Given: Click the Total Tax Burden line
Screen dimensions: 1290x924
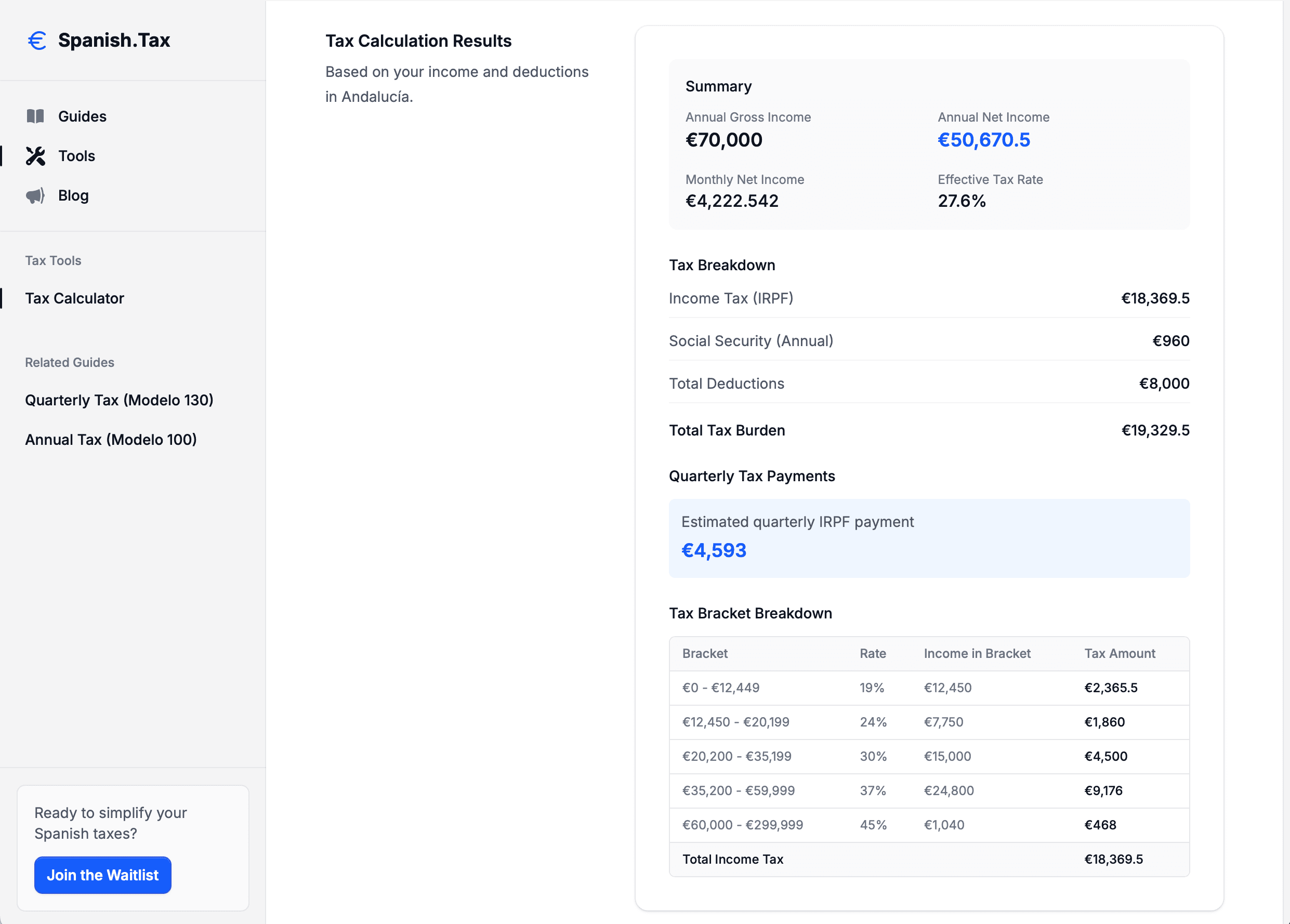Looking at the screenshot, I should pos(929,430).
